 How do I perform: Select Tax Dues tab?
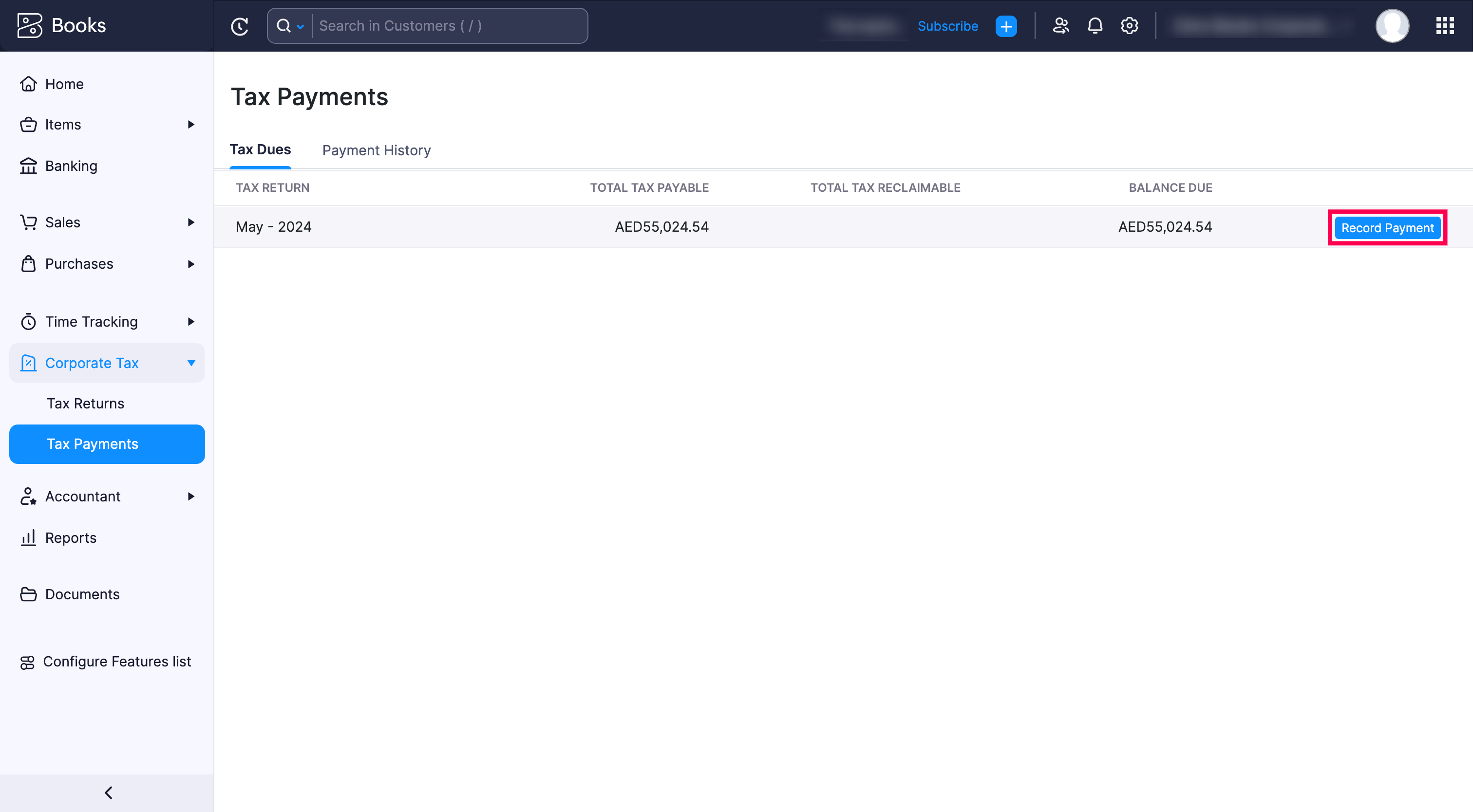click(260, 150)
